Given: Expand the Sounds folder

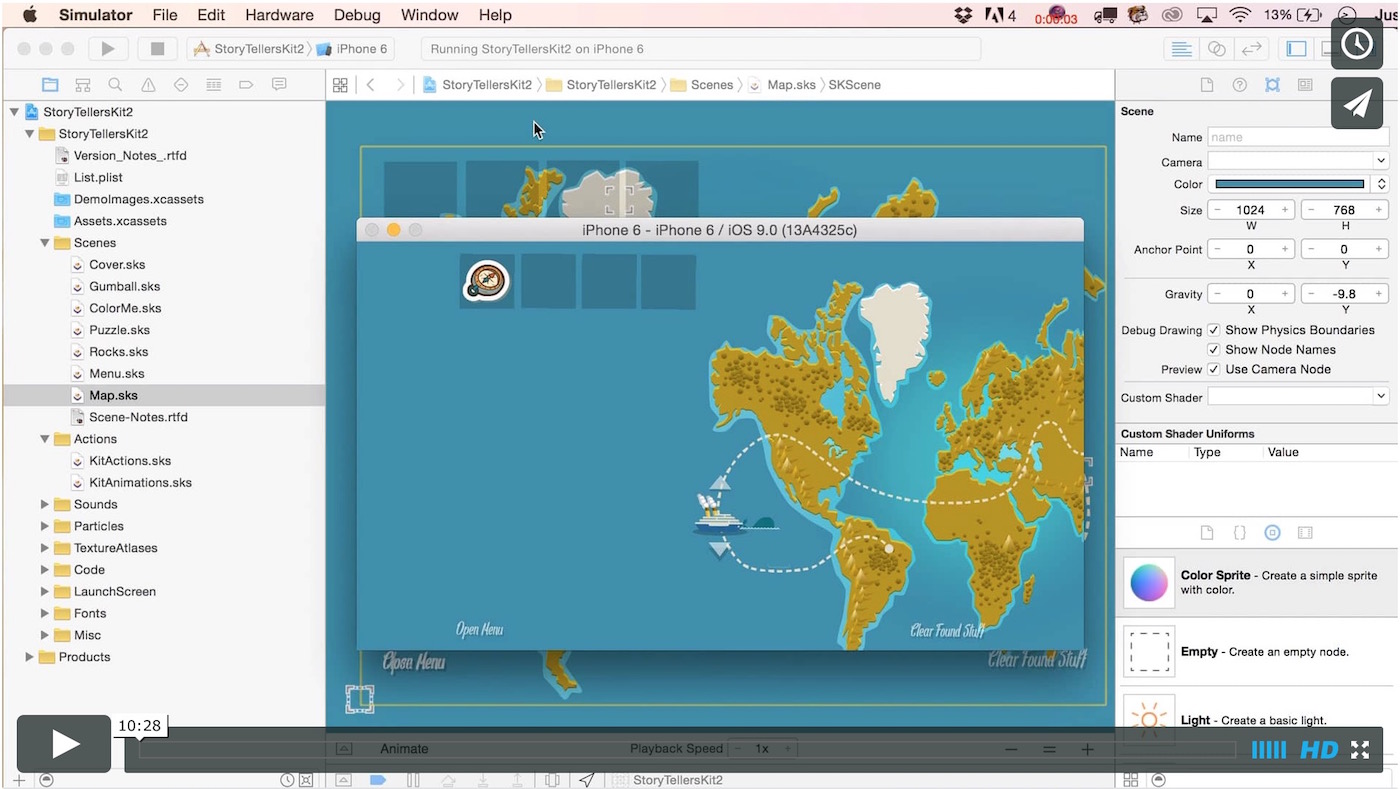Looking at the screenshot, I should click(x=45, y=505).
